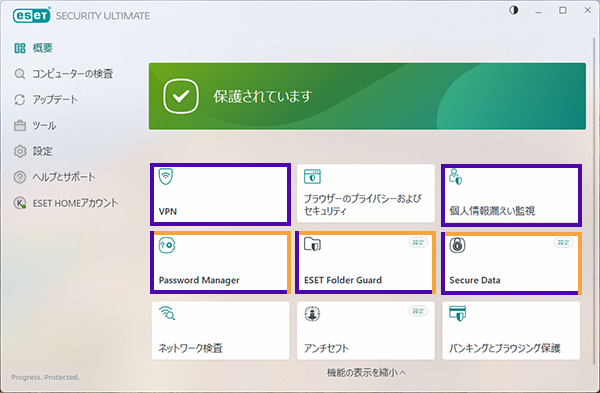
Task: Open ネットワーク検査 tile label
Action: (191, 348)
